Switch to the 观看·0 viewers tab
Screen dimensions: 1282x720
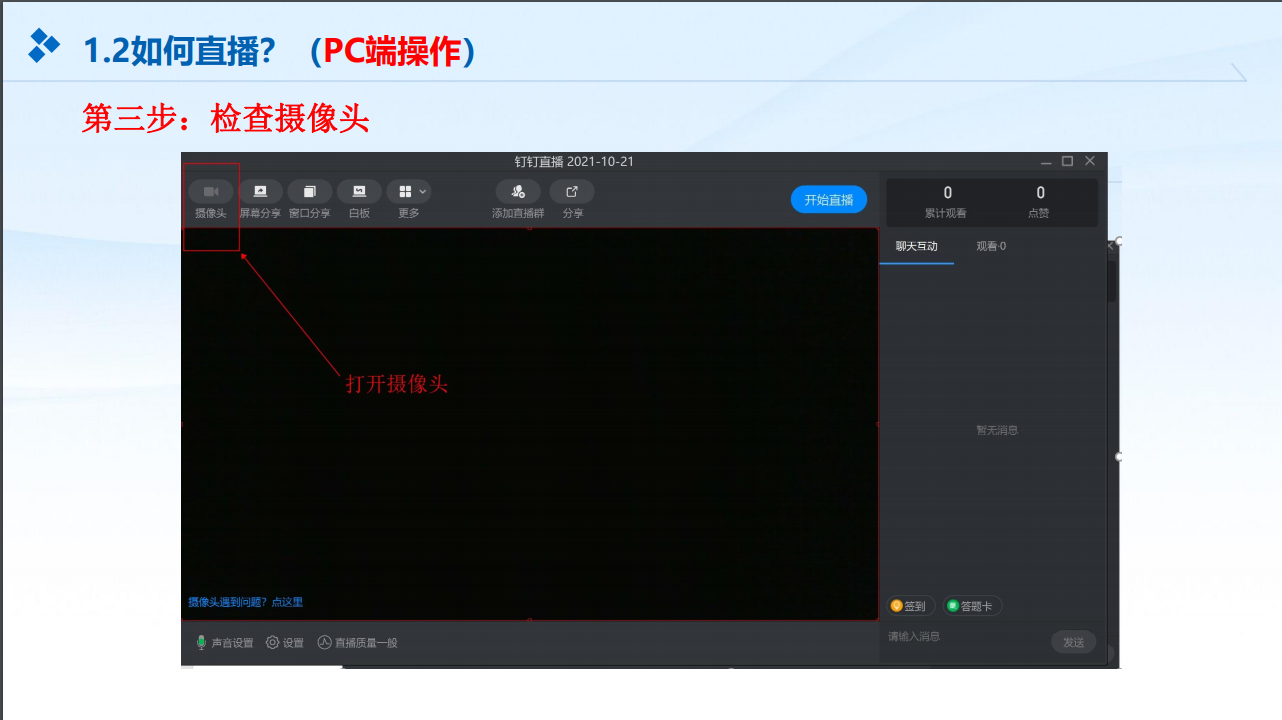(991, 246)
